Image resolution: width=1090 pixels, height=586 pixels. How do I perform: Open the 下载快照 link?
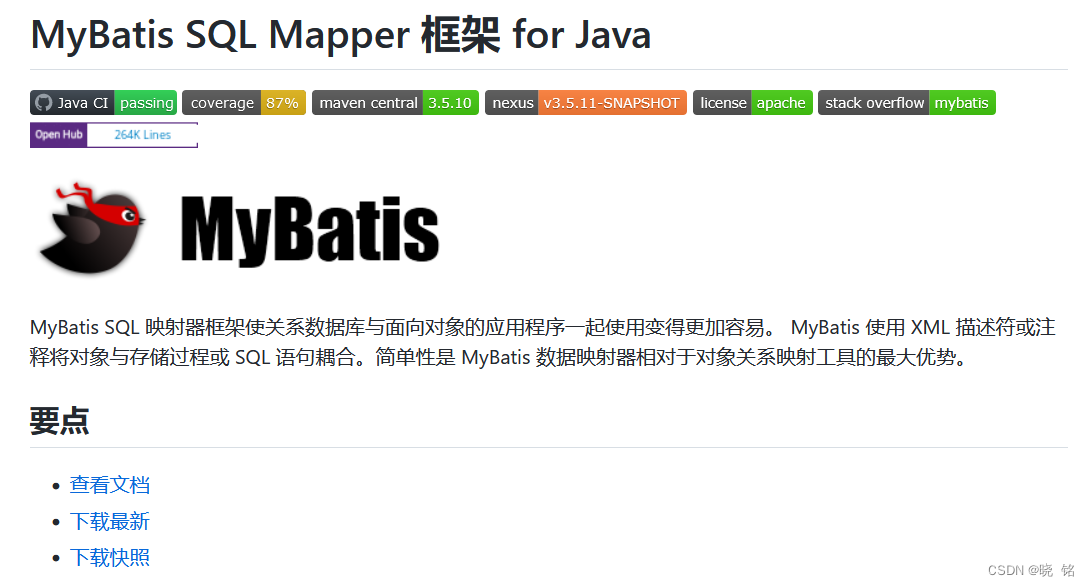click(109, 557)
